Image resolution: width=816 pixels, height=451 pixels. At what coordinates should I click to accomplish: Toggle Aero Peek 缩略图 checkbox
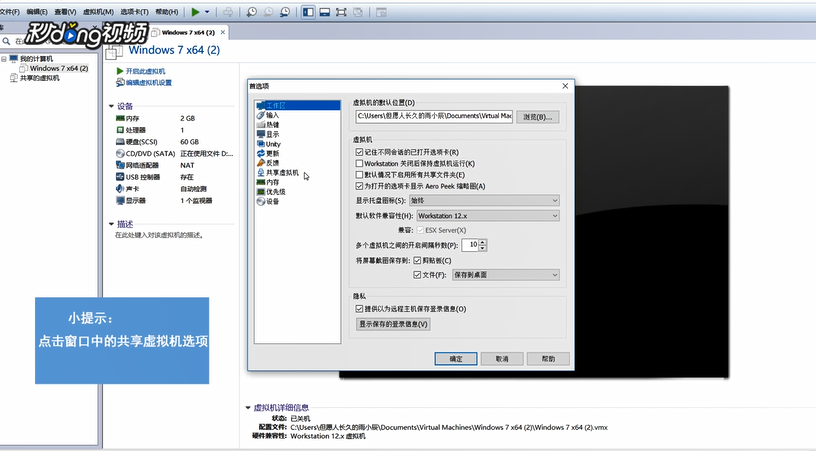359,186
